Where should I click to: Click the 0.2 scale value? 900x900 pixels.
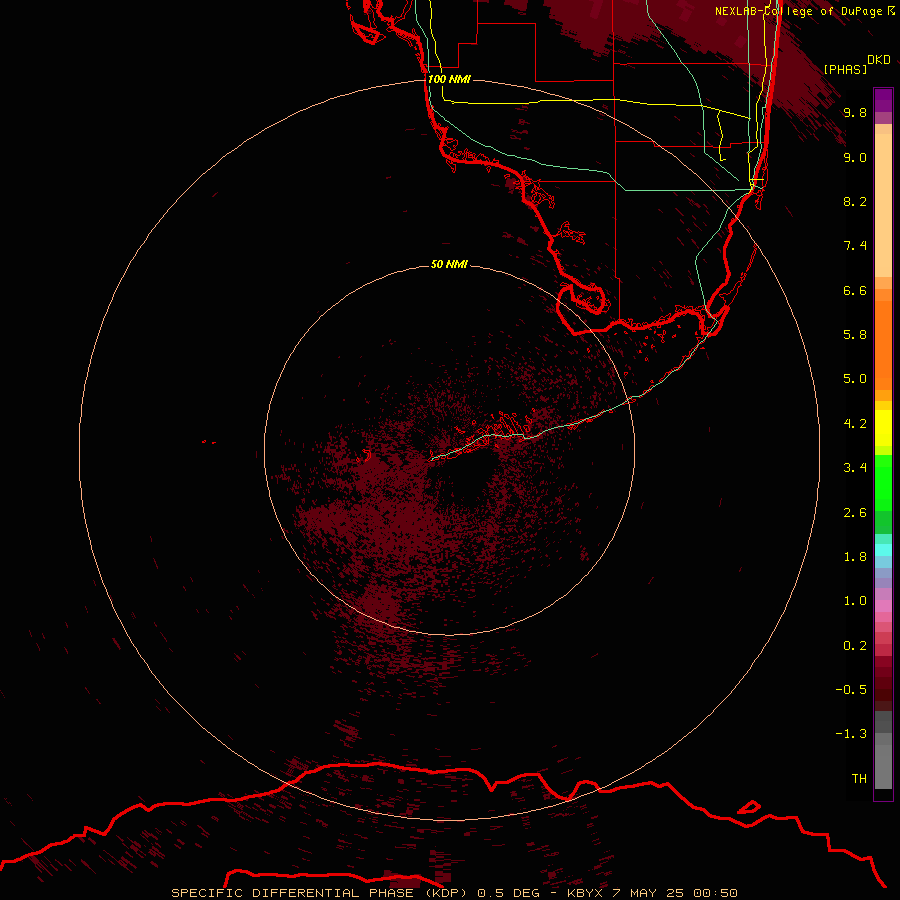point(855,646)
